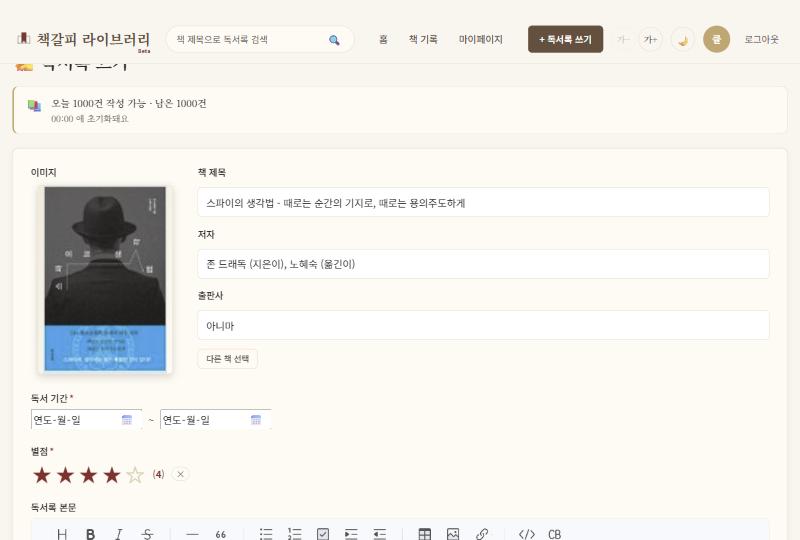This screenshot has width=800, height=540.
Task: Set rating to two stars
Action: (65, 475)
